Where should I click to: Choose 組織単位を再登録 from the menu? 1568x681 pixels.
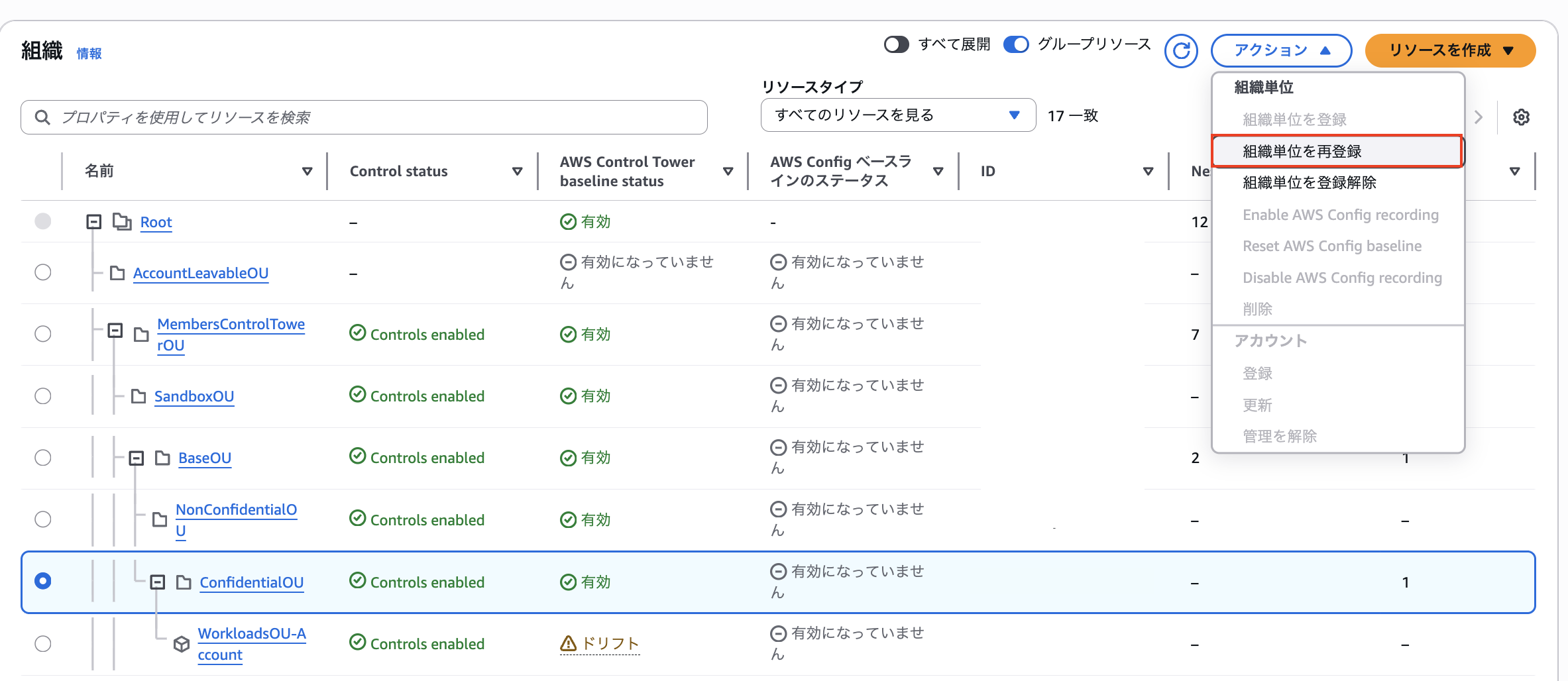(1302, 150)
